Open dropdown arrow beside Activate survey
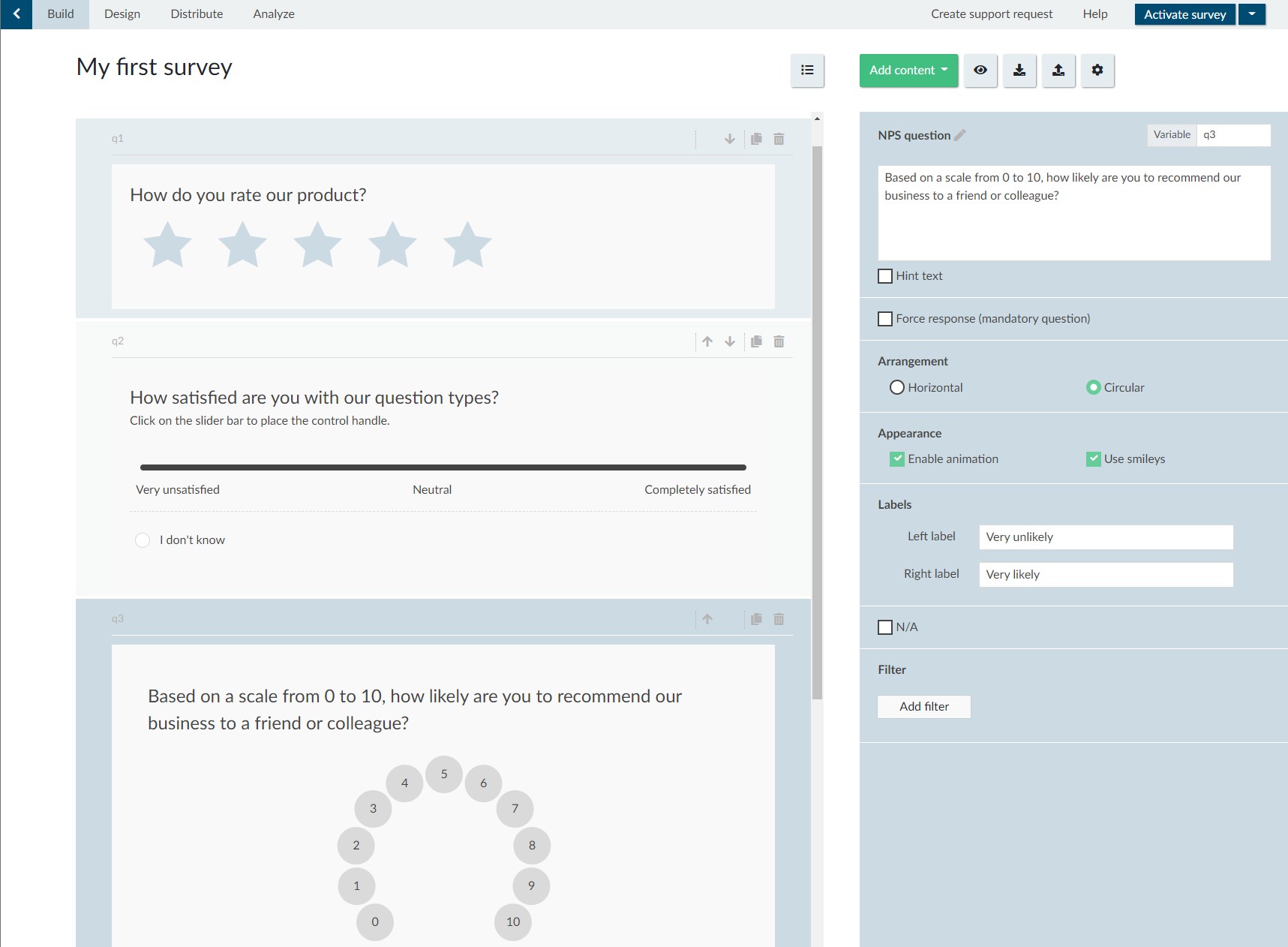The image size is (1288, 947). 1252,14
